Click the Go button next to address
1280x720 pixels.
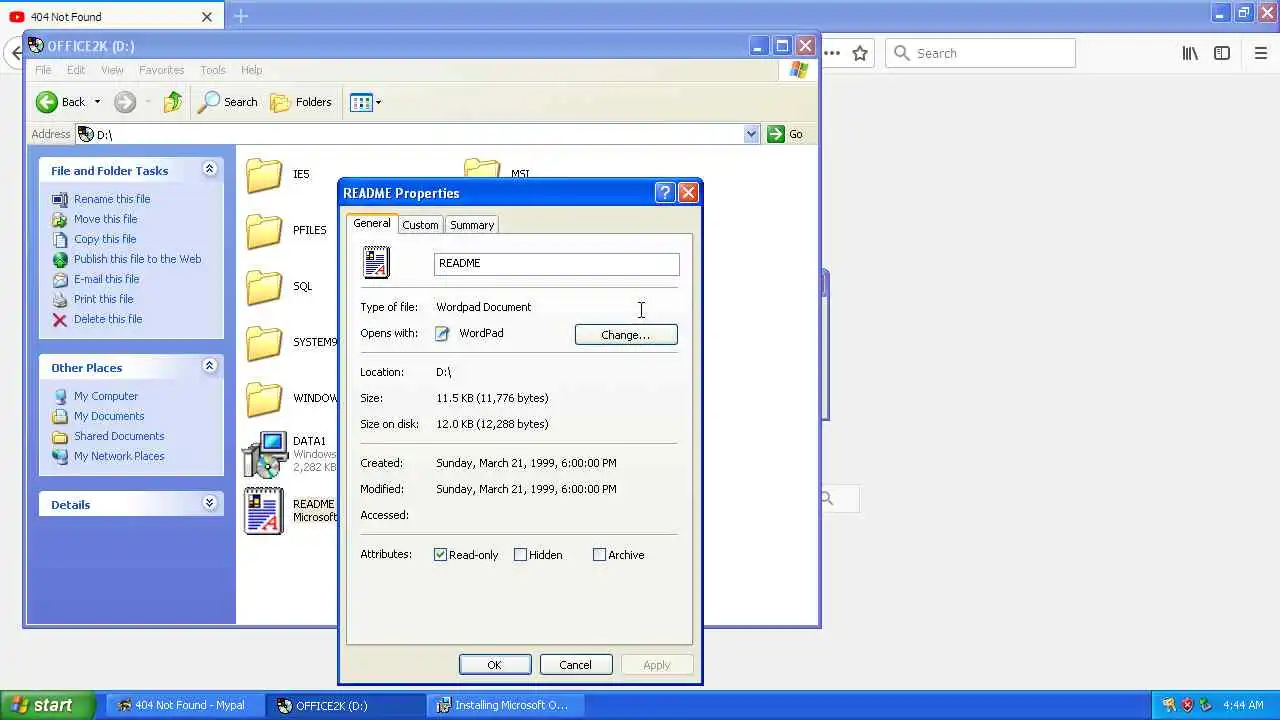(x=785, y=134)
